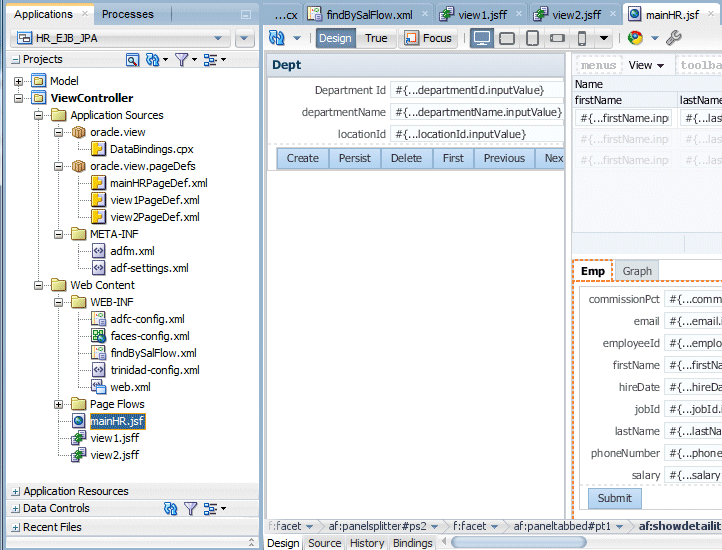The image size is (722, 550).
Task: Click the locationId input field
Action: (x=477, y=135)
